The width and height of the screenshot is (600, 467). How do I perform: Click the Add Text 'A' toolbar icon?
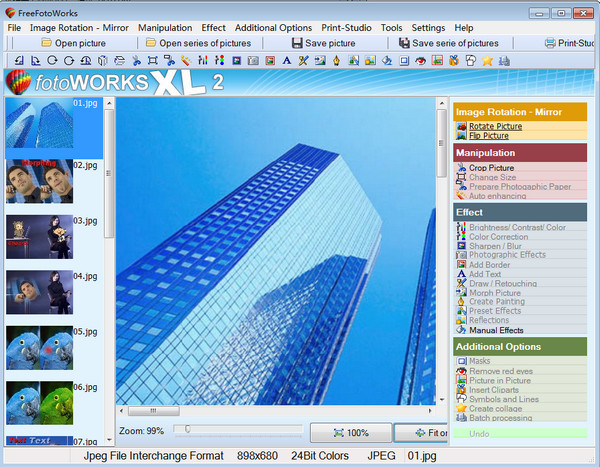287,61
